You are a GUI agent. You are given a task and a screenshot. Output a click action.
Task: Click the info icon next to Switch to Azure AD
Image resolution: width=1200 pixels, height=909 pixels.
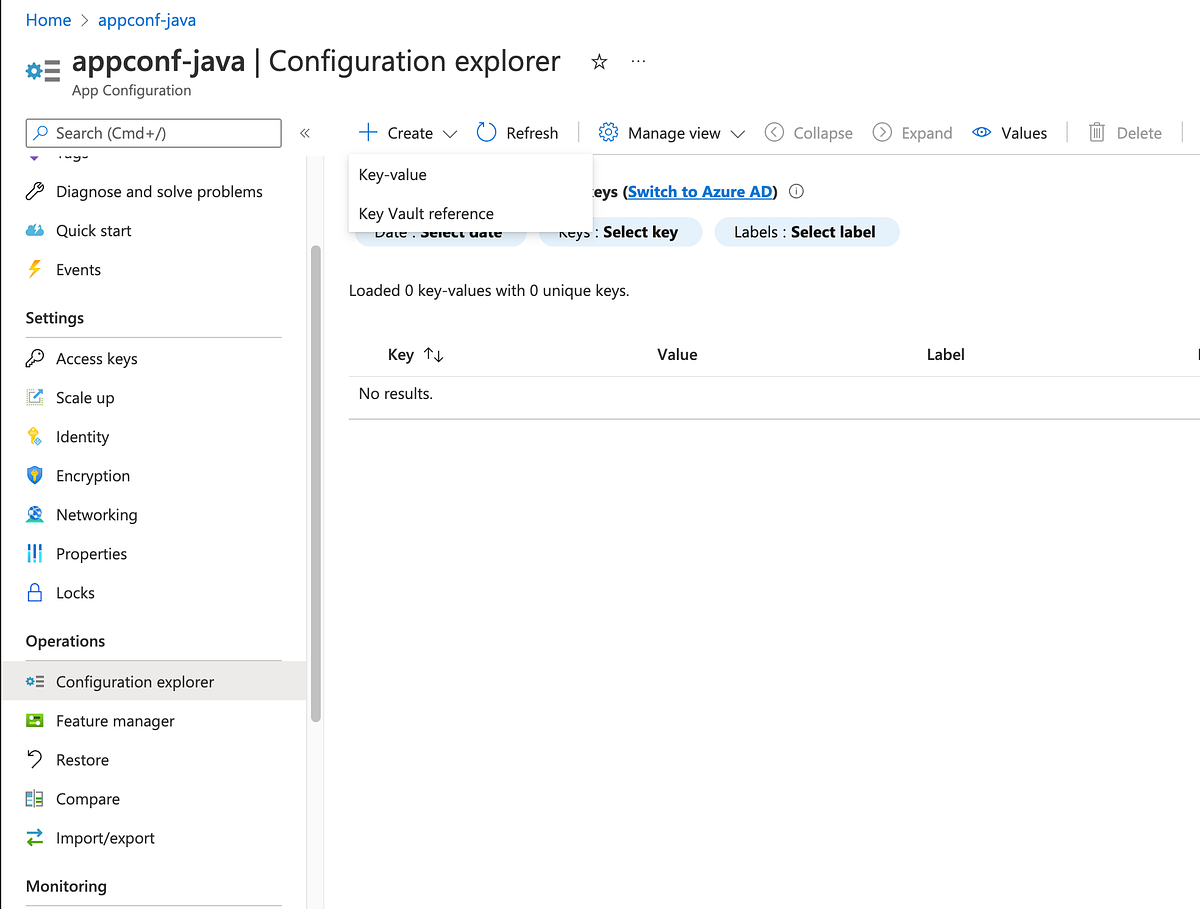coord(797,192)
